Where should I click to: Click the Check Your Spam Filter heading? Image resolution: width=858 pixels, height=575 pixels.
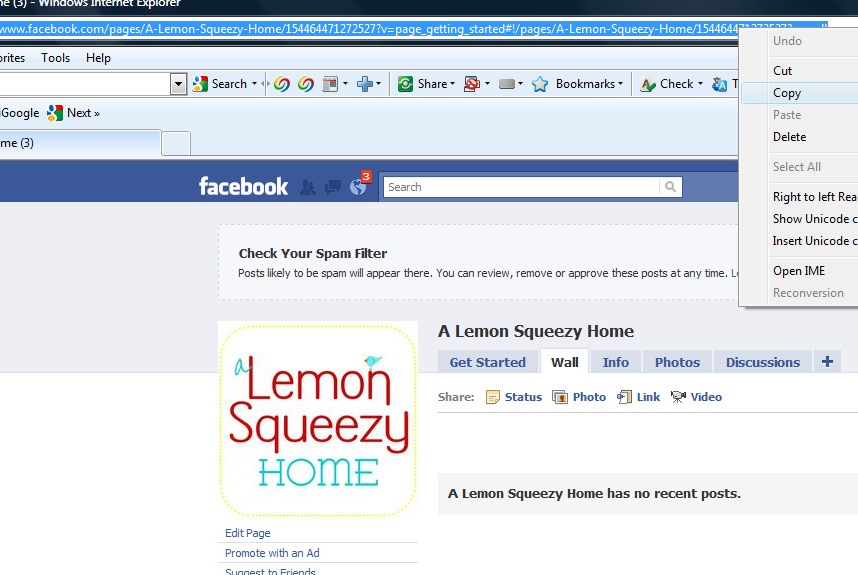pos(312,253)
